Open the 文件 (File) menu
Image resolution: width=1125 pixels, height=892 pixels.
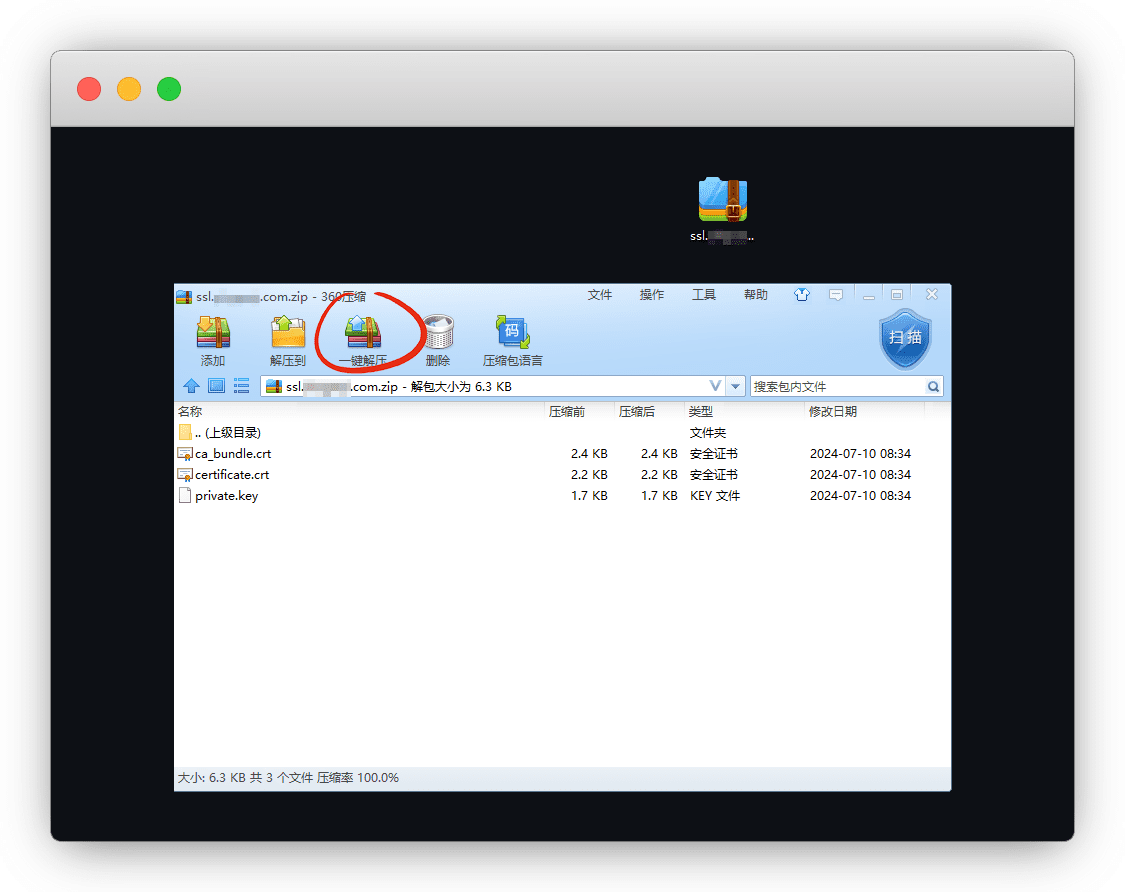click(x=600, y=295)
